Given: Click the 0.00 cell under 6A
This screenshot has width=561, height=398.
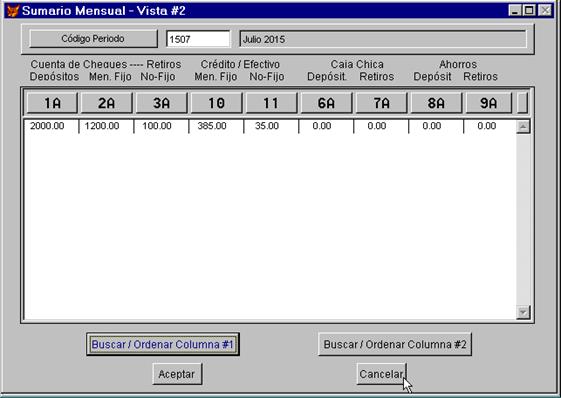Looking at the screenshot, I should coord(322,126).
